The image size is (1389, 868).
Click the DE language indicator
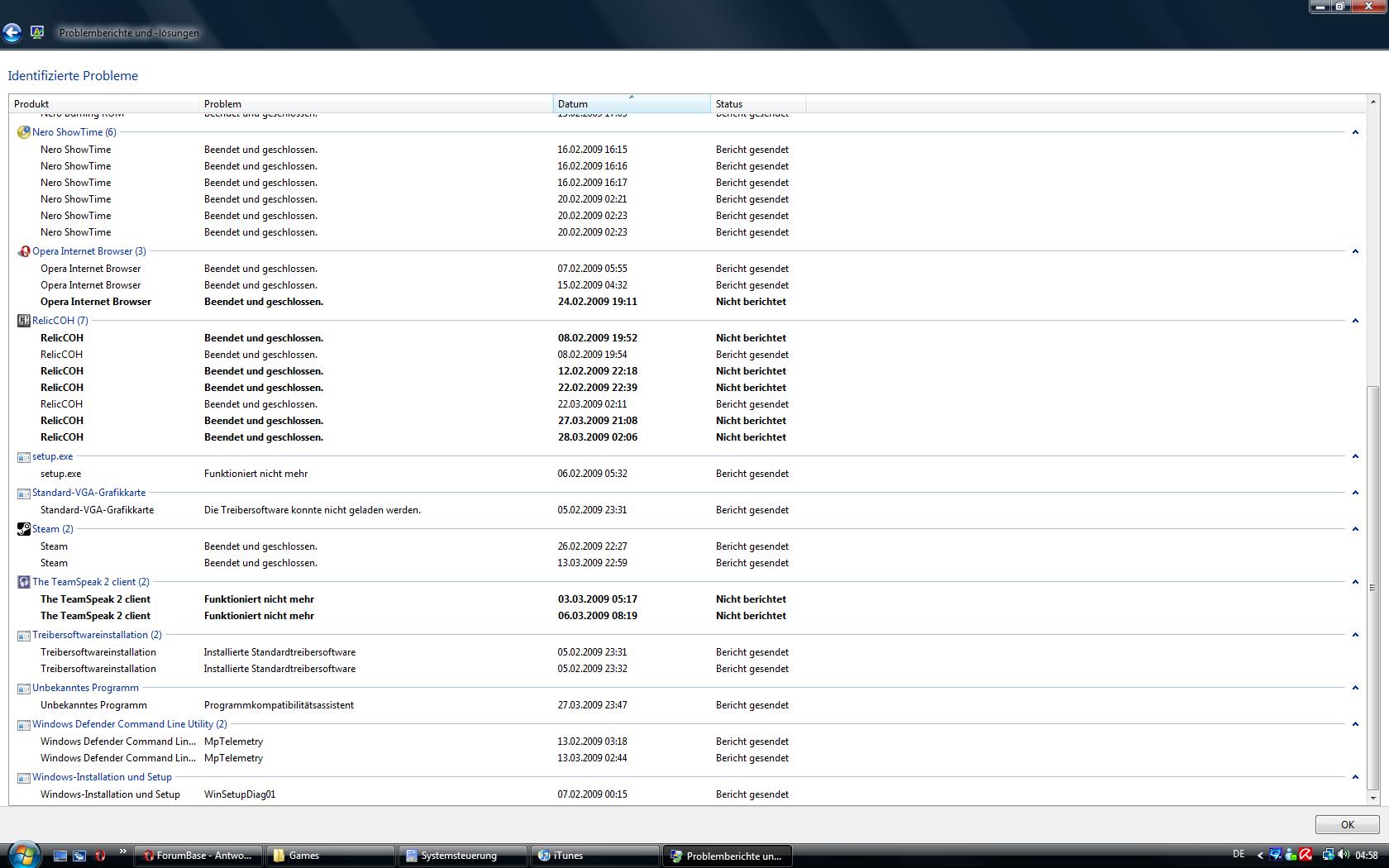pos(1239,854)
